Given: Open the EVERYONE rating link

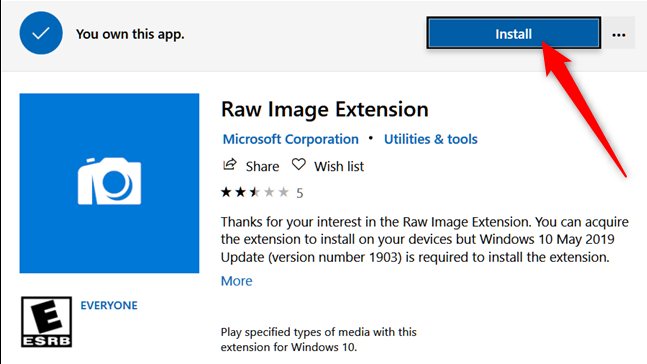Looking at the screenshot, I should [109, 305].
